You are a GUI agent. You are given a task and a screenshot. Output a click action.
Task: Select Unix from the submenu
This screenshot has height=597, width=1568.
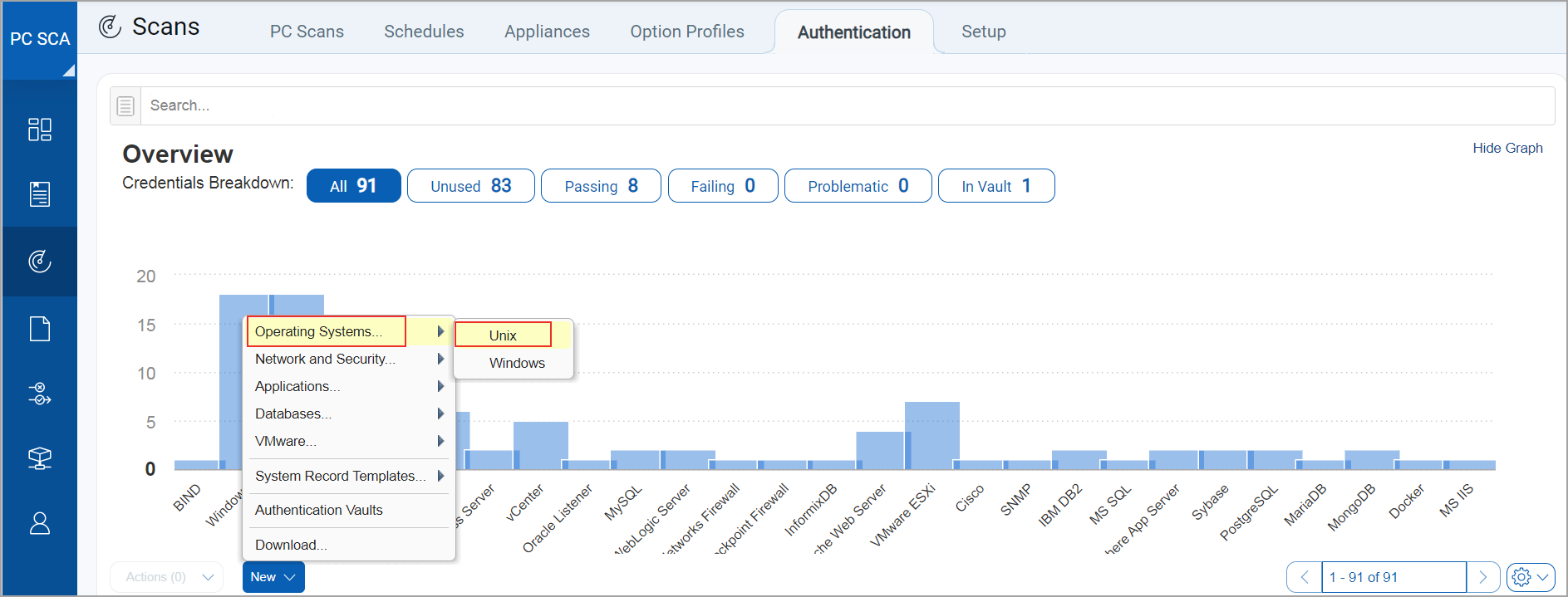tap(513, 335)
